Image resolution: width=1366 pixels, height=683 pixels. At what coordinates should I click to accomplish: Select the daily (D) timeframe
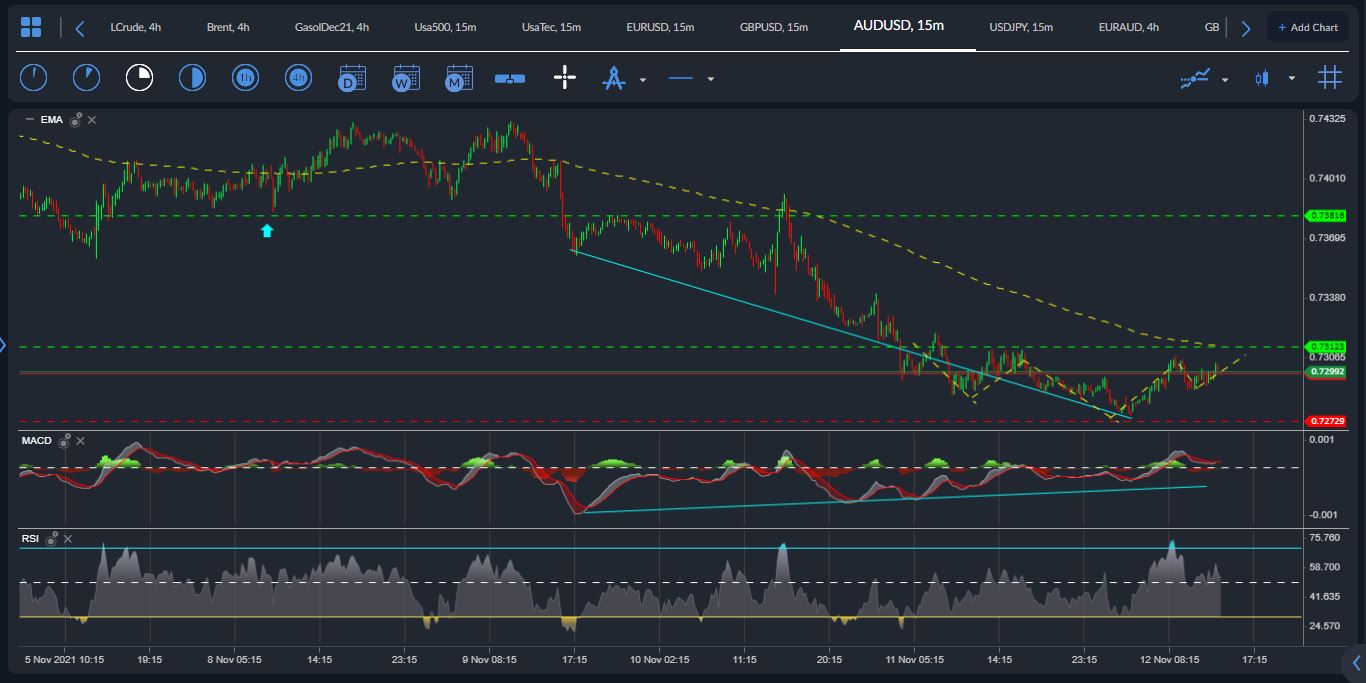coord(352,77)
